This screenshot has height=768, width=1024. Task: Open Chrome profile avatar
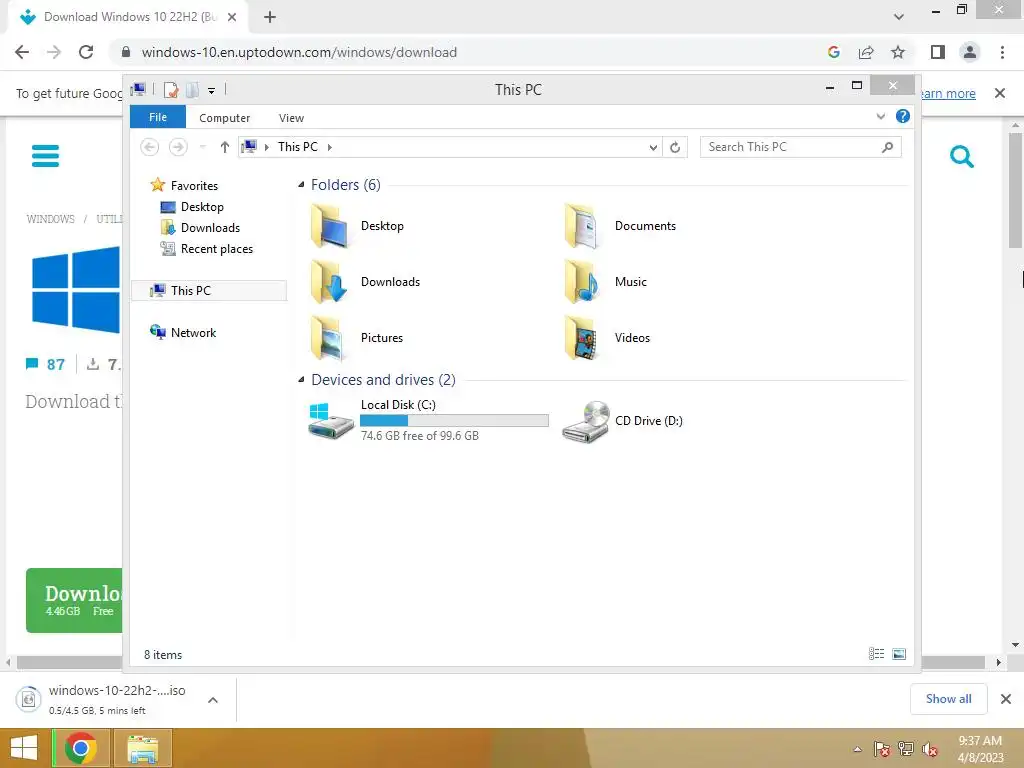point(970,52)
